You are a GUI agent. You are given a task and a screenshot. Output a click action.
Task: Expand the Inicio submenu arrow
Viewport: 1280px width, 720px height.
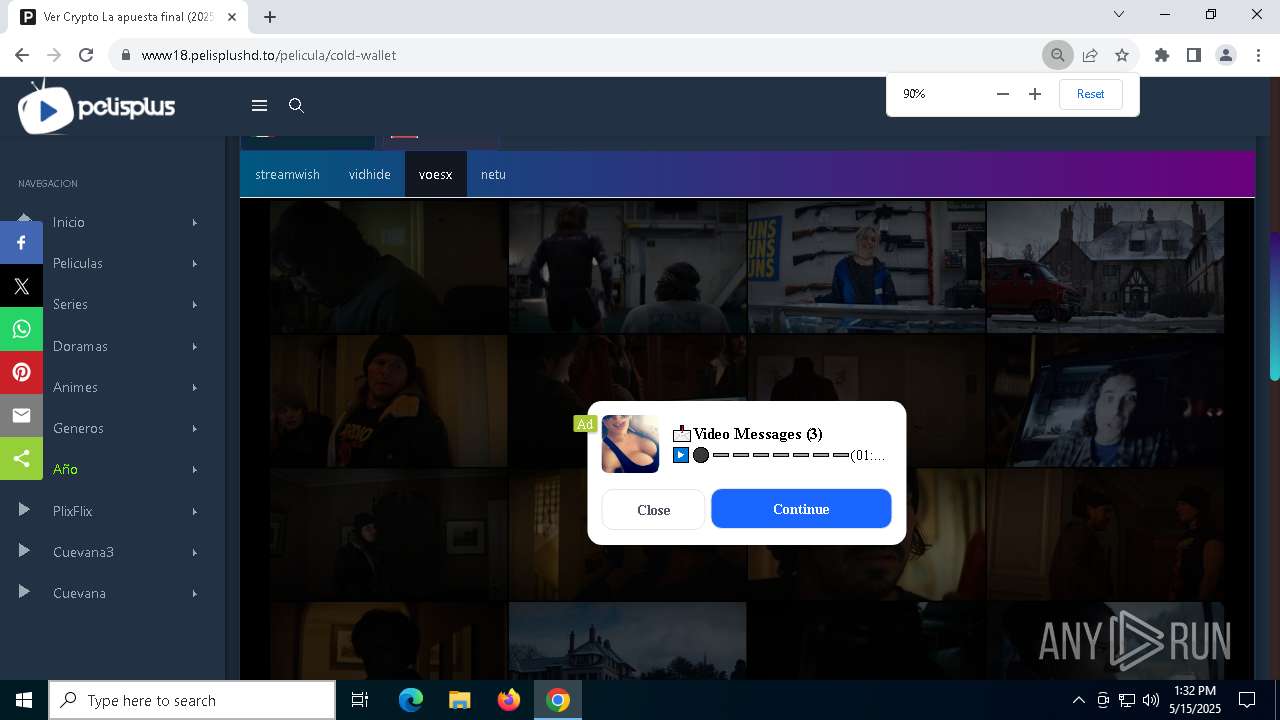(194, 222)
